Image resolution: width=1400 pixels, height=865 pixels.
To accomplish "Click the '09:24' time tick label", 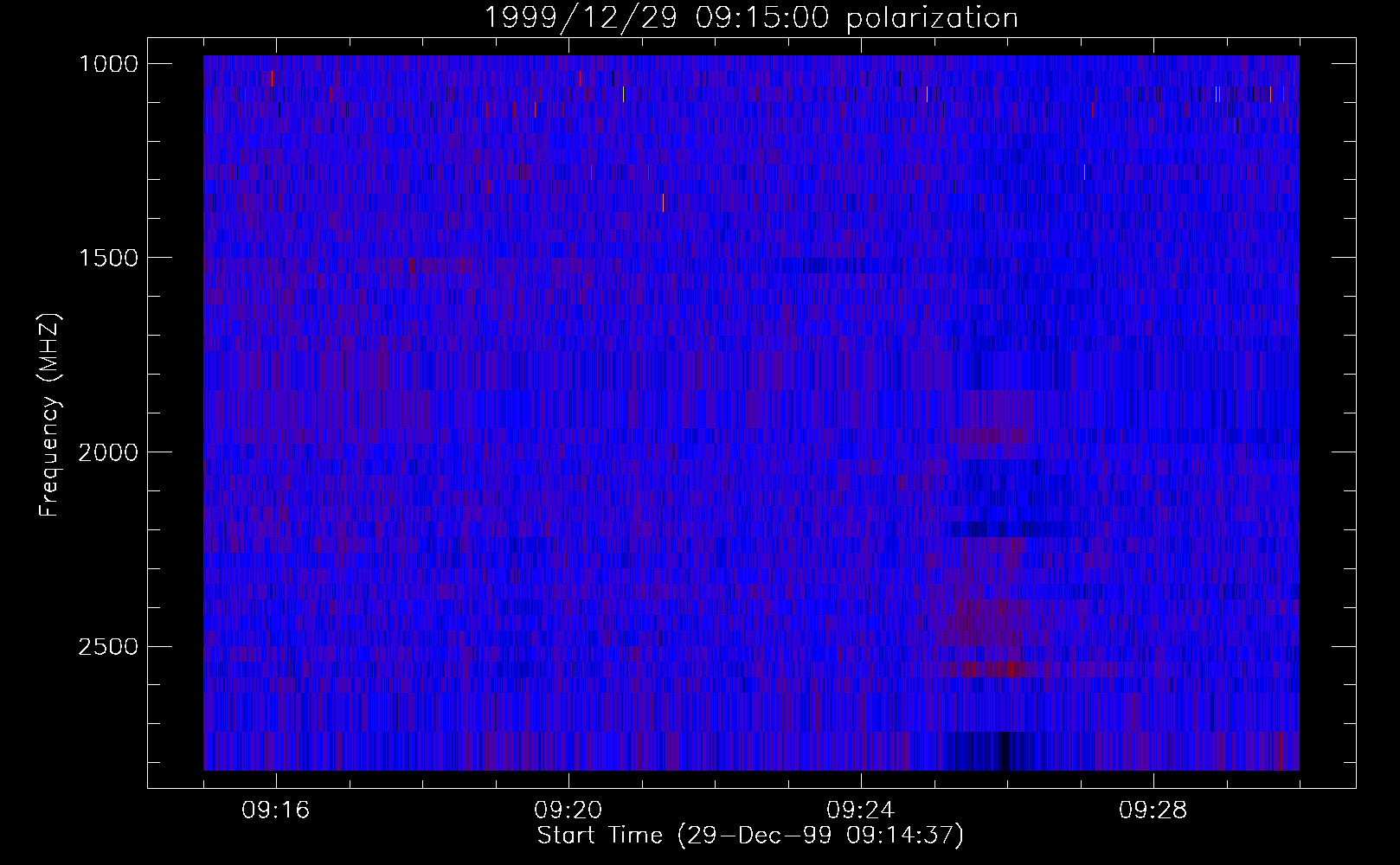I will 861,811.
